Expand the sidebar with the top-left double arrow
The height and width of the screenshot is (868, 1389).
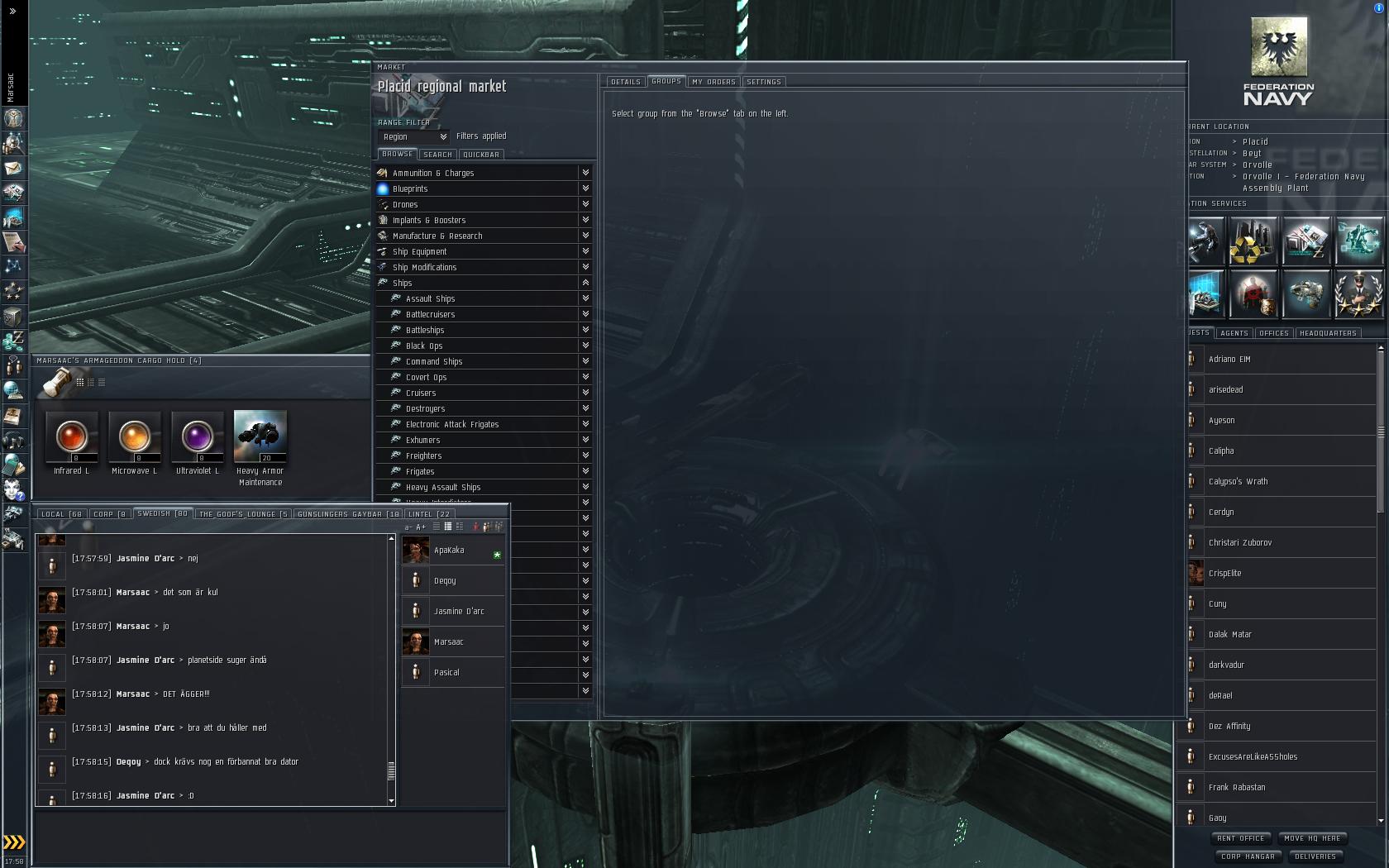point(12,11)
